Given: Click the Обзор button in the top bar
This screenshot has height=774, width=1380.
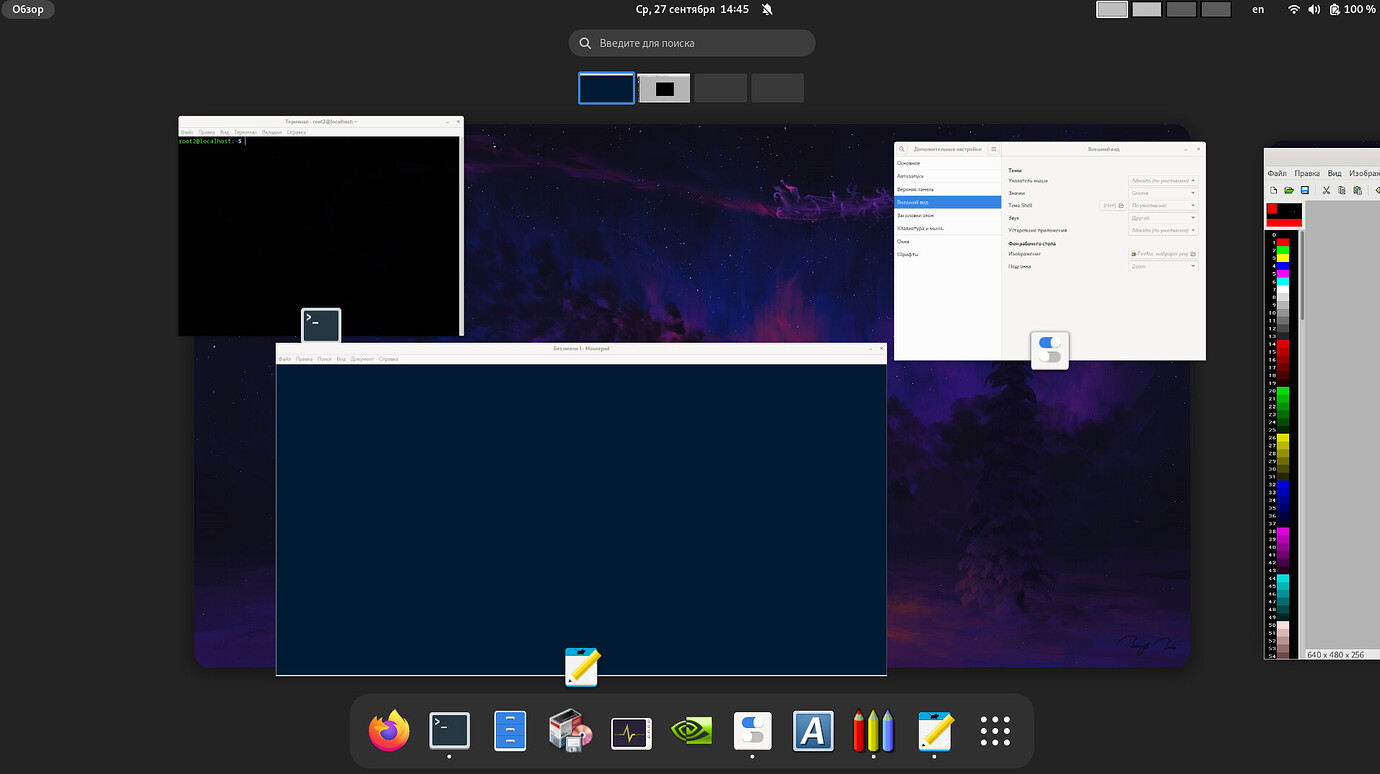Looking at the screenshot, I should coord(27,8).
